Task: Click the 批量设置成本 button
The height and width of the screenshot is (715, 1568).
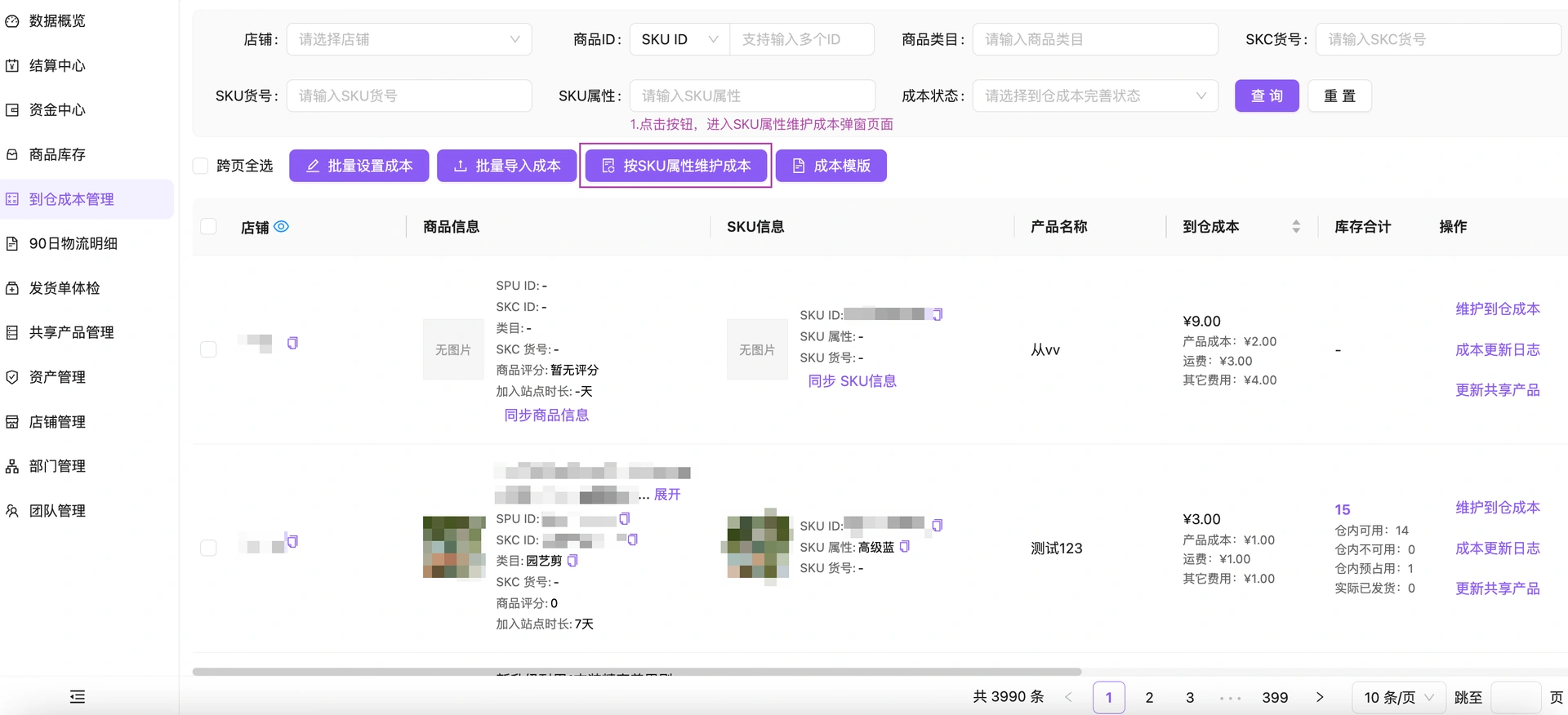Action: click(x=359, y=166)
